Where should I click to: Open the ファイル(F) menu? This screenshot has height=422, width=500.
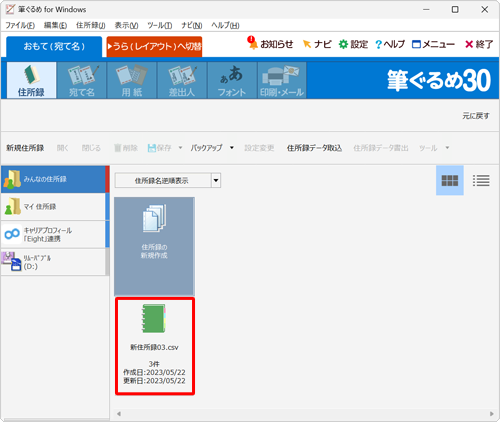tap(20, 25)
